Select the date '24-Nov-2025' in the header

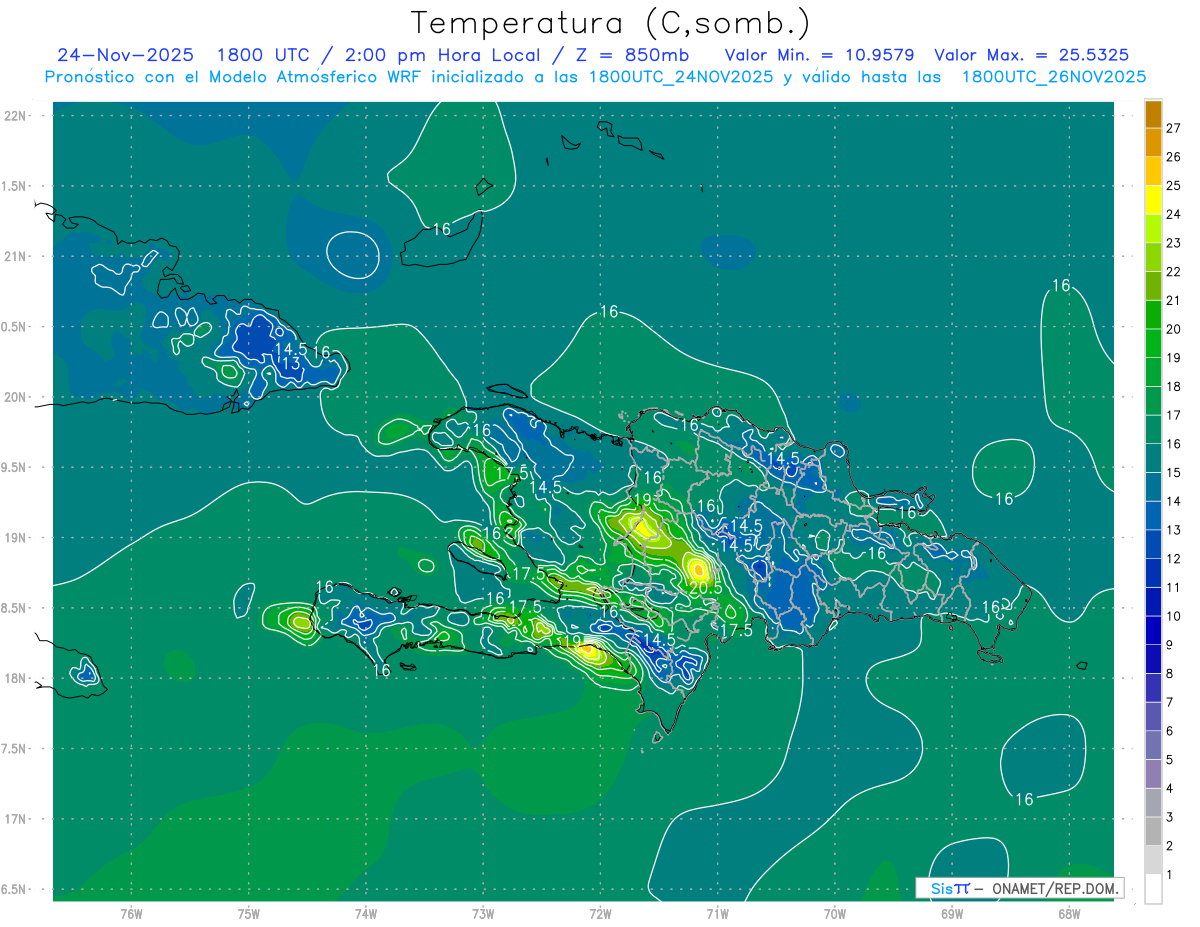(128, 55)
